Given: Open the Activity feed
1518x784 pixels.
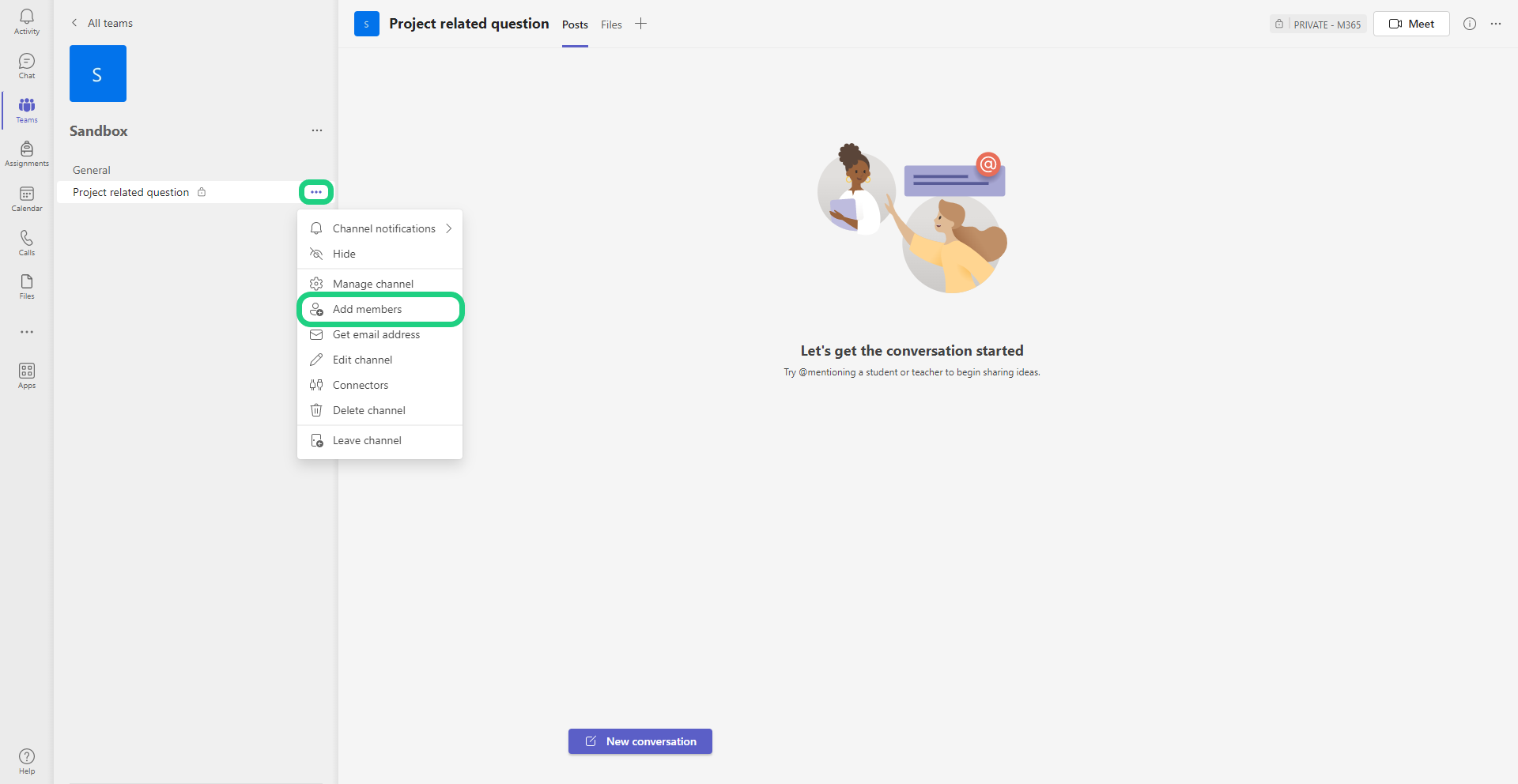Looking at the screenshot, I should [x=27, y=21].
